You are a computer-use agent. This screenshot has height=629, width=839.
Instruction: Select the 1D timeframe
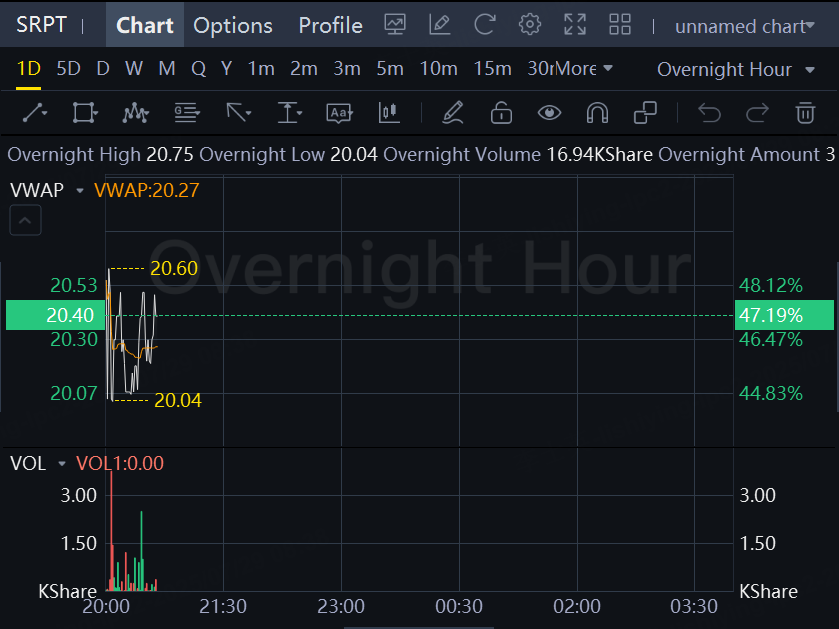[x=28, y=68]
